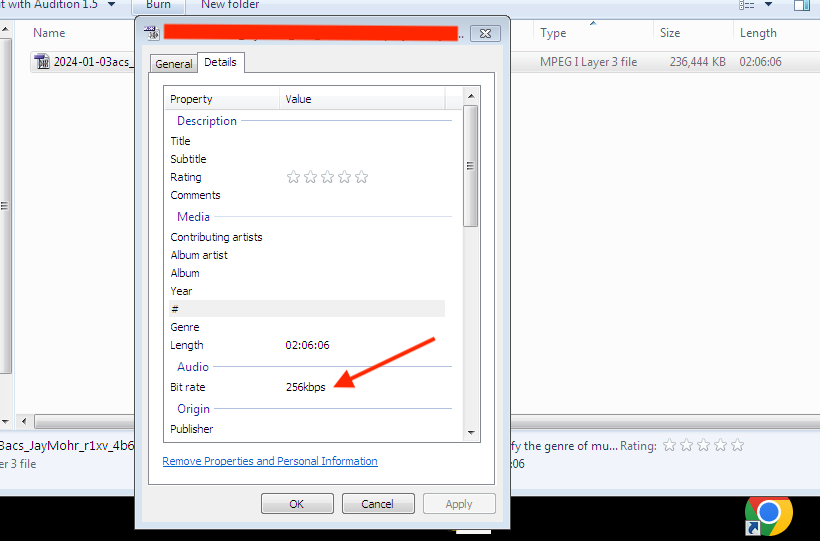Viewport: 820px width, 541px height.
Task: Click the Length value 02:06:06 in dialog
Action: point(308,345)
